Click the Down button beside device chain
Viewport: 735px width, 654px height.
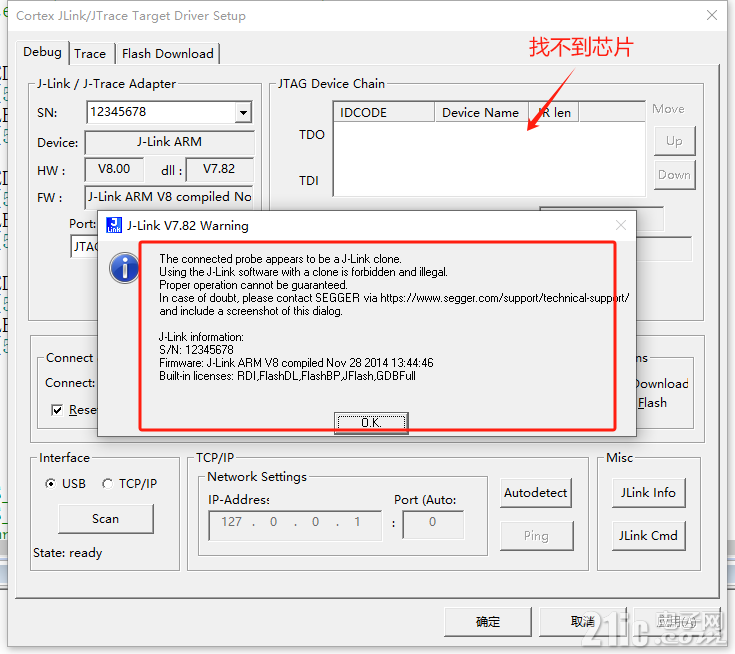675,175
